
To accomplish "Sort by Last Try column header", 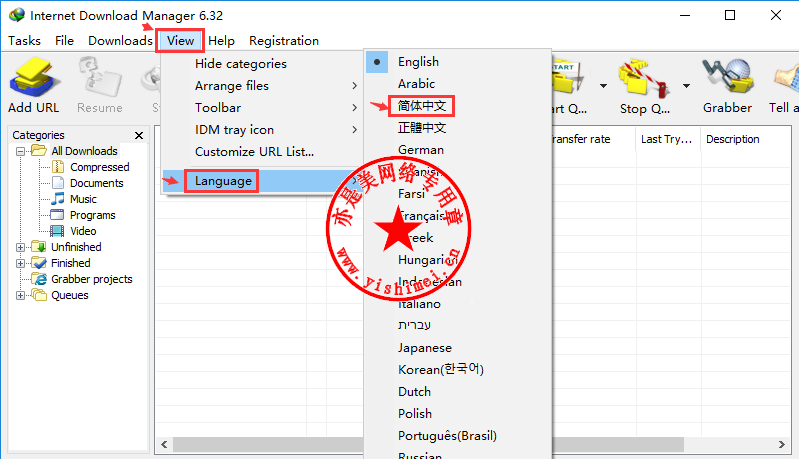I will click(x=669, y=139).
